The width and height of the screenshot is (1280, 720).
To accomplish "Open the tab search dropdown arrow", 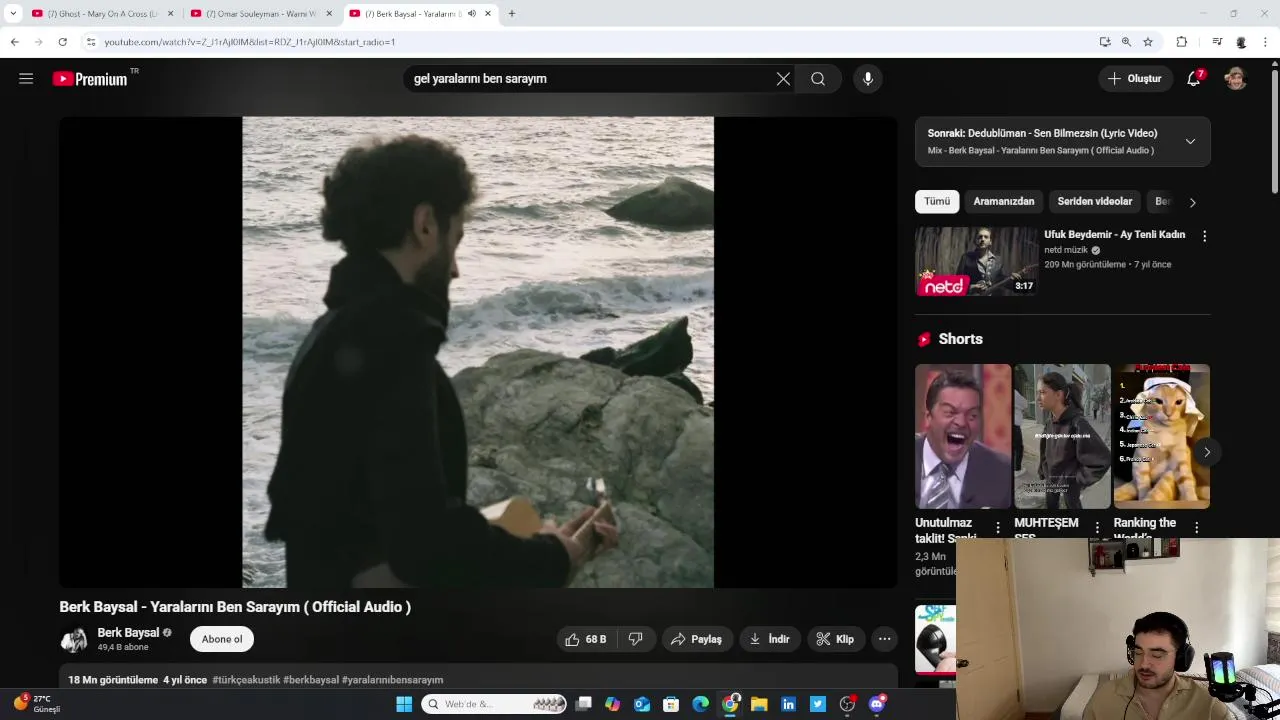I will [13, 14].
